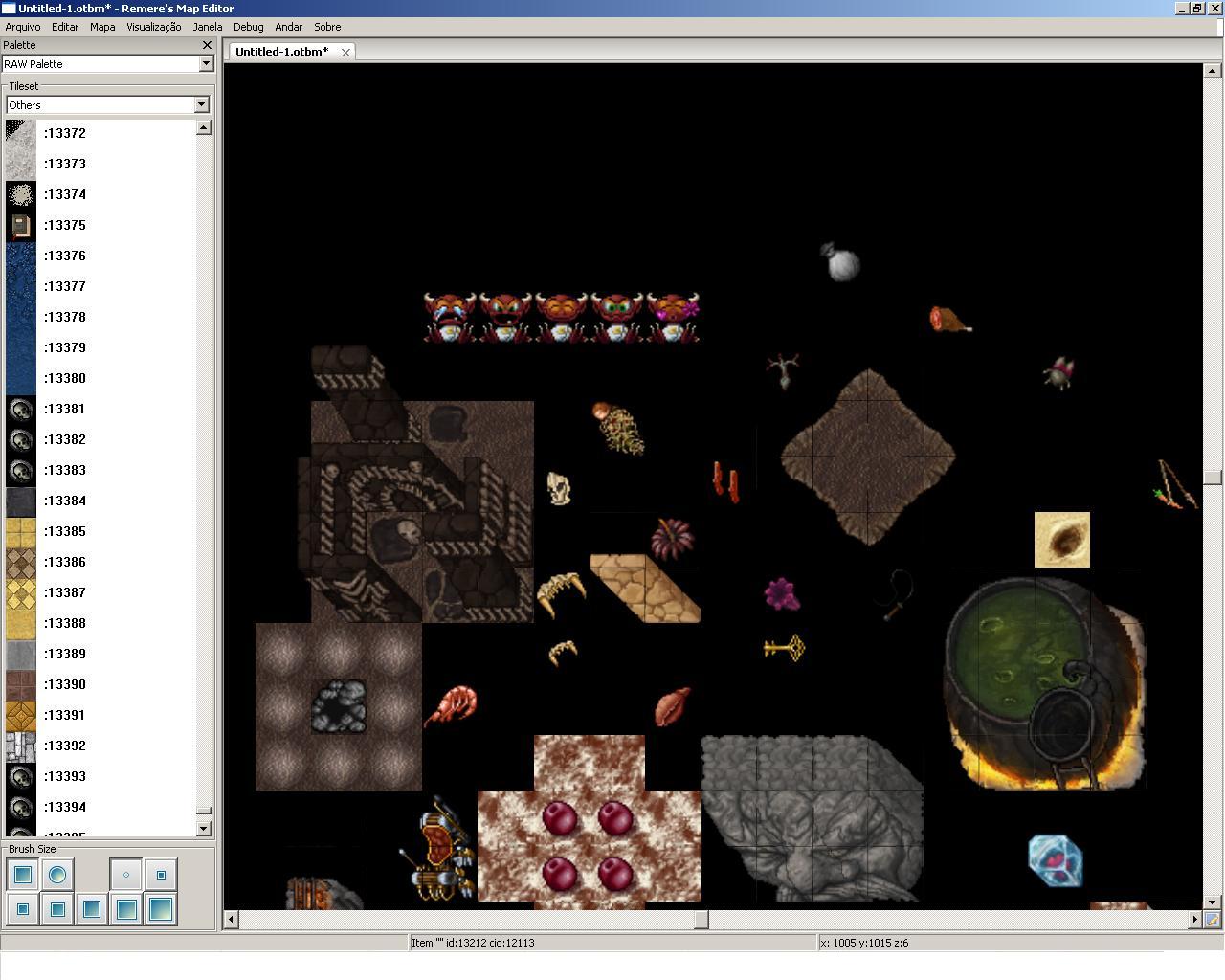Choose the smallest dot brush size
1225x980 pixels.
pos(126,874)
